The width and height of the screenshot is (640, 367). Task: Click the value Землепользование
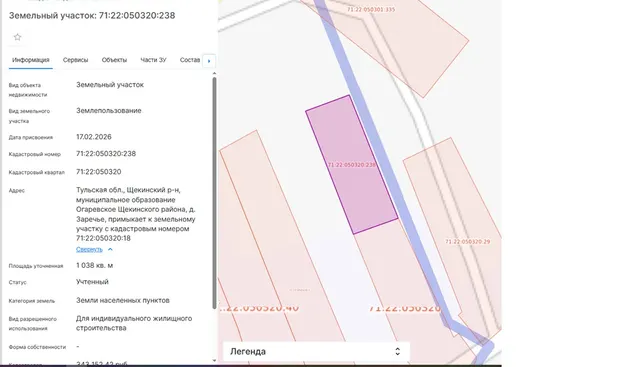click(109, 111)
